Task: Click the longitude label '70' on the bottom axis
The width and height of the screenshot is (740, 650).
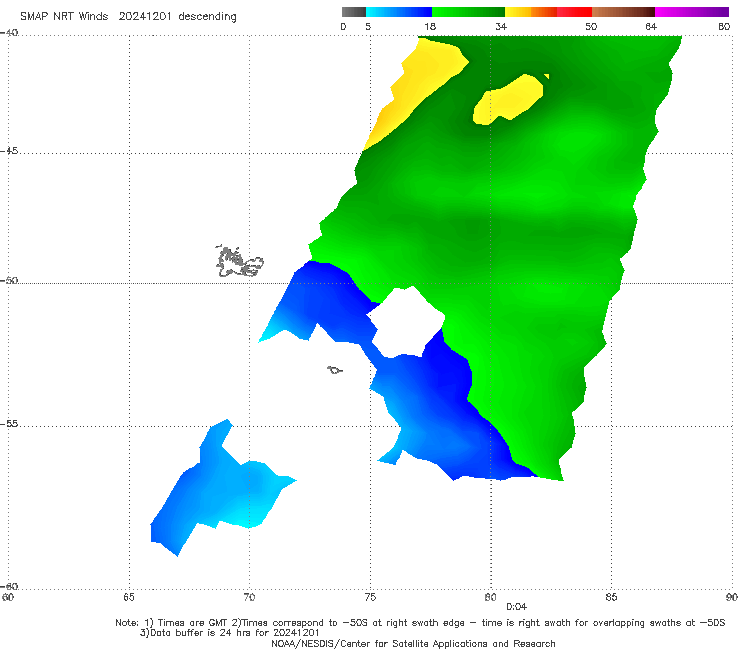Action: 249,597
